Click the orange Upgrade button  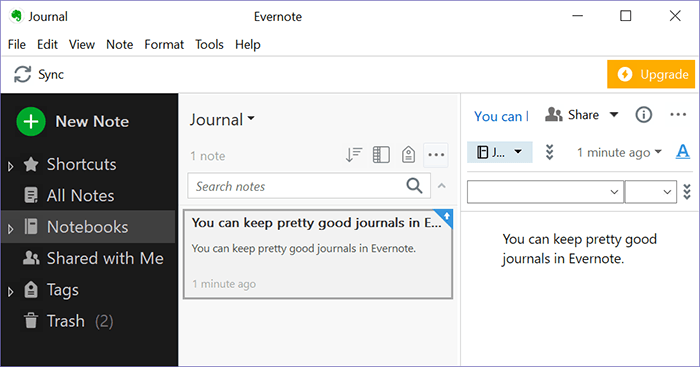click(651, 74)
